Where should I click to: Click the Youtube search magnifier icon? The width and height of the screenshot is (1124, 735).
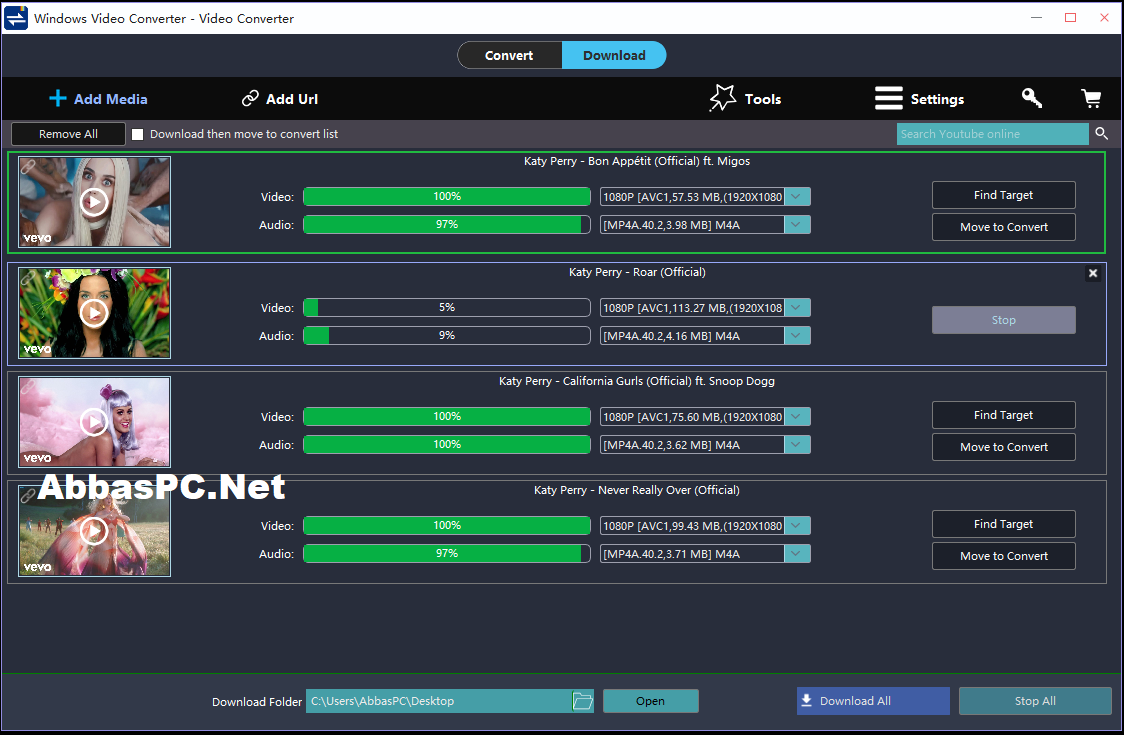[x=1102, y=133]
